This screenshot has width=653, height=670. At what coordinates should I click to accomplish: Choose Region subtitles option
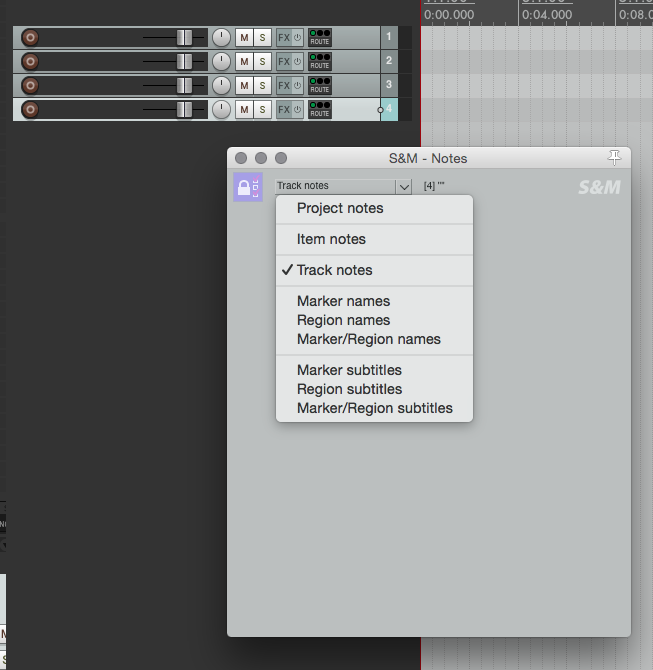pyautogui.click(x=374, y=389)
